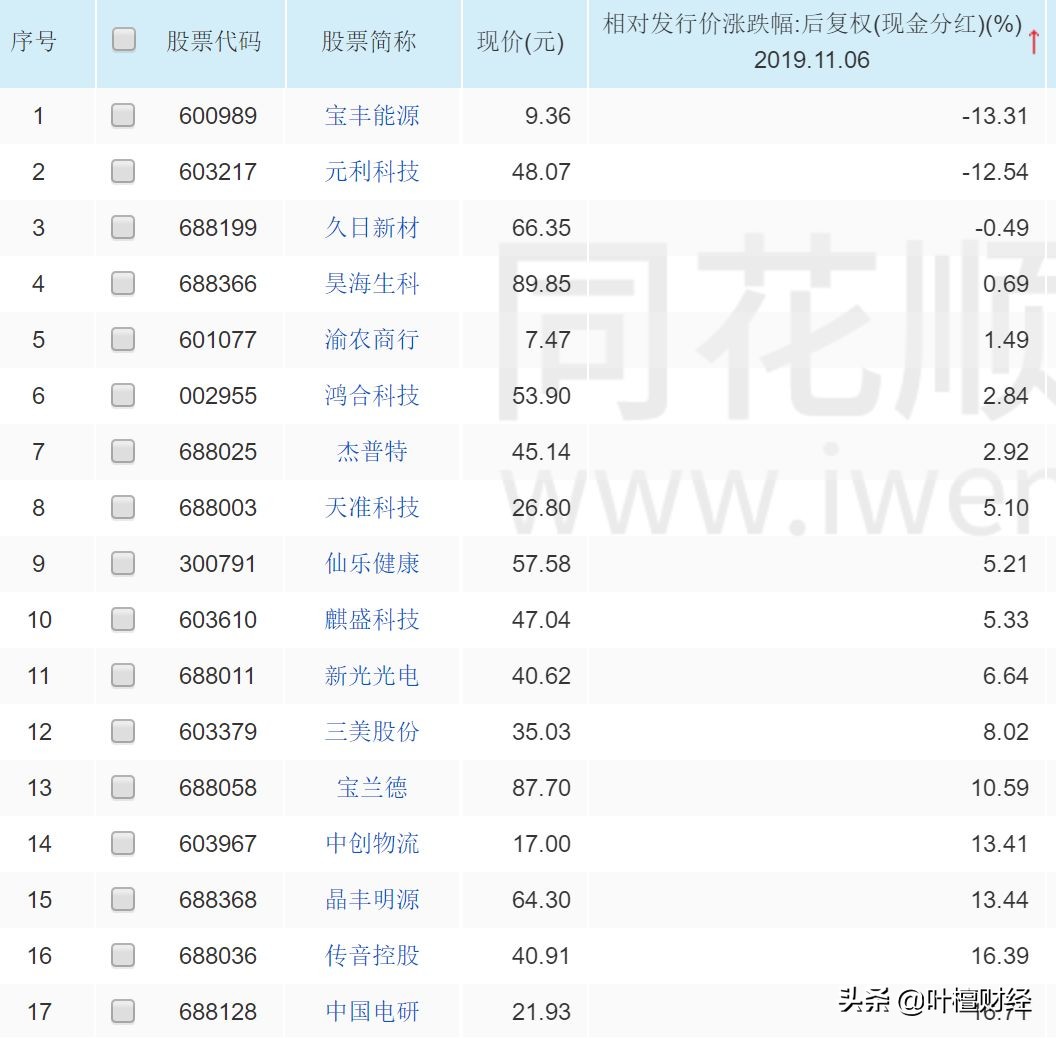Screen dimensions: 1056x1038
Task: Open the 久日新材 stock link
Action: point(371,227)
